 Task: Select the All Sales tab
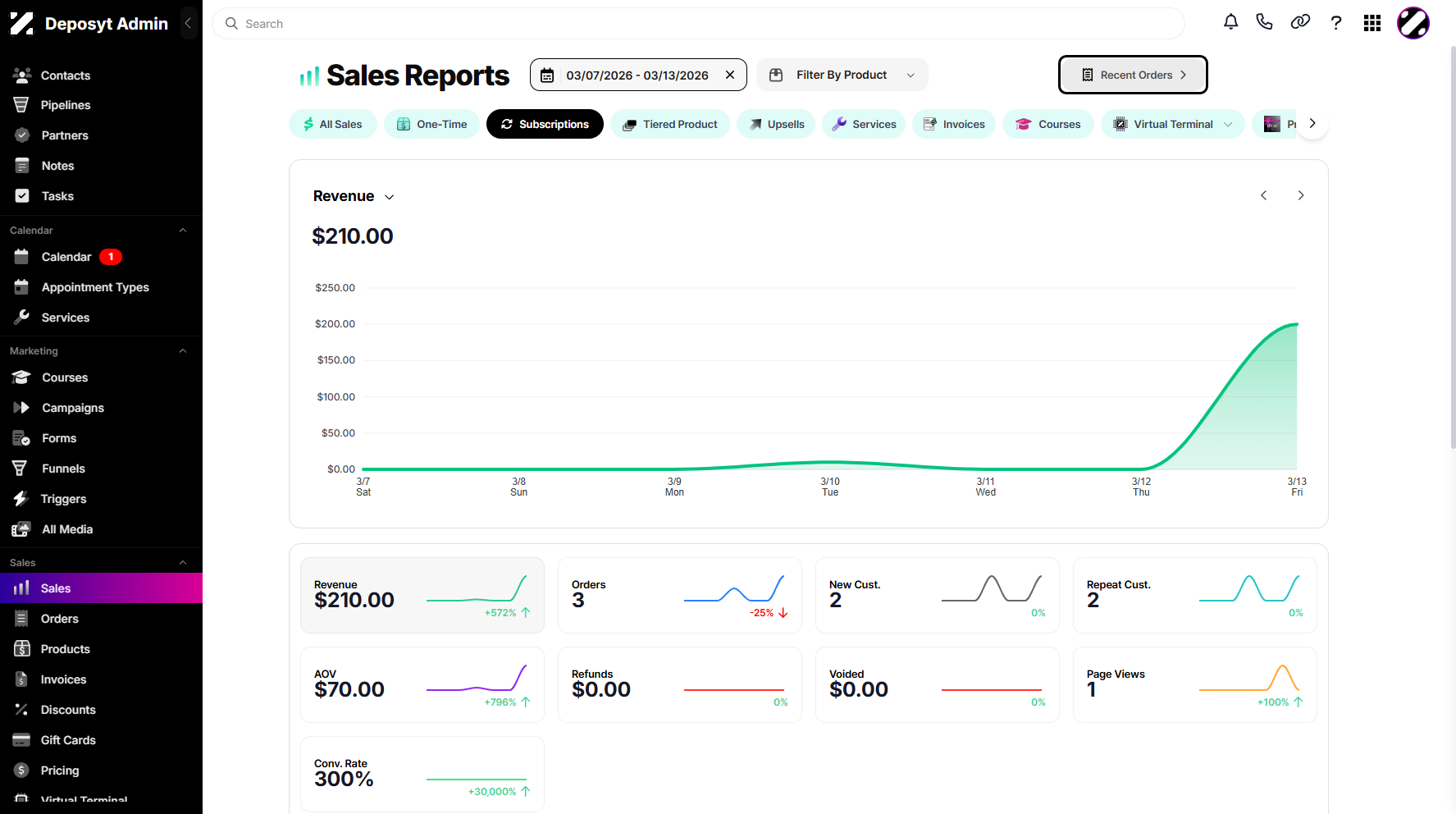tap(333, 124)
